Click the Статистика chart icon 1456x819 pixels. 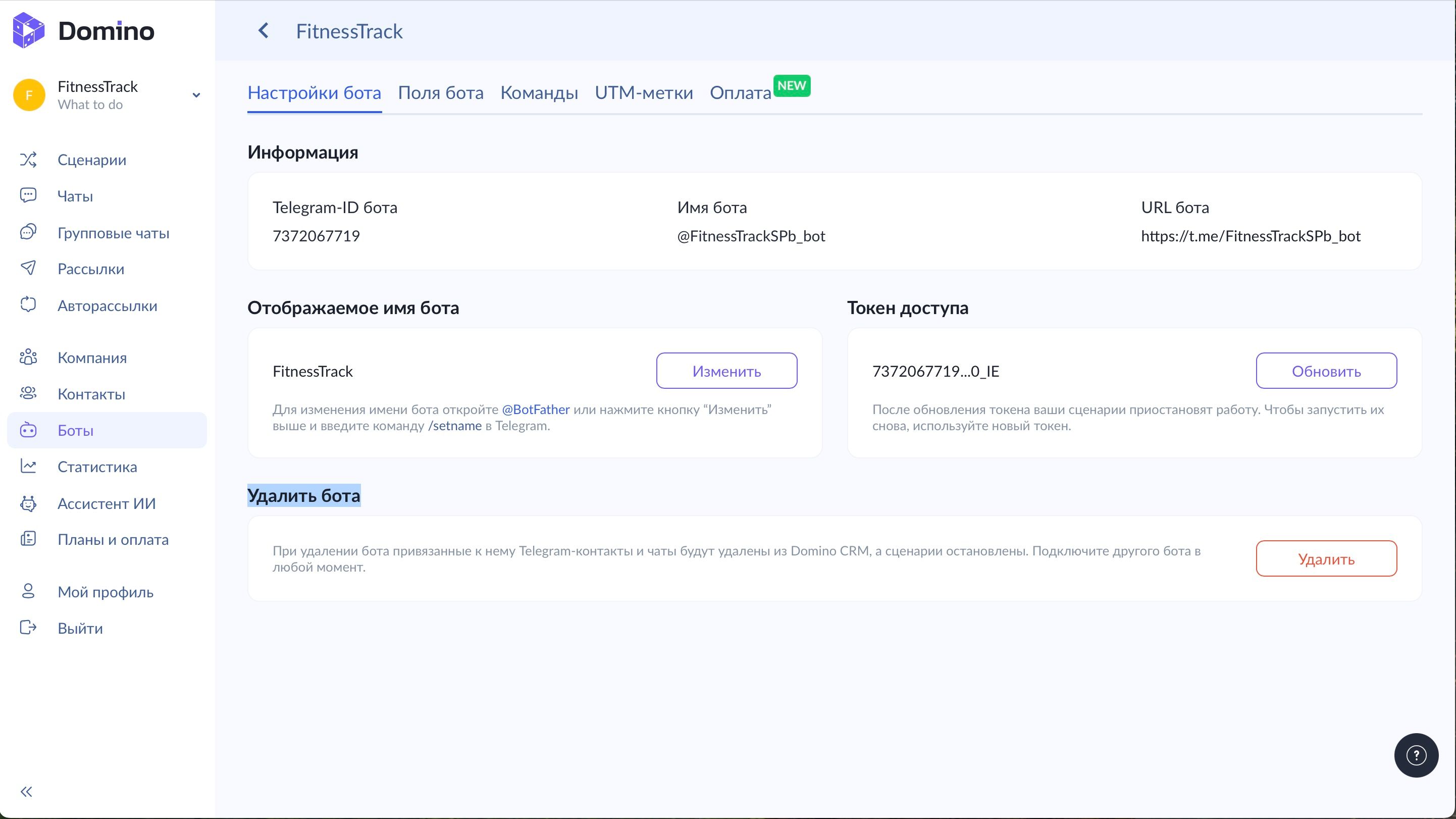[x=28, y=466]
